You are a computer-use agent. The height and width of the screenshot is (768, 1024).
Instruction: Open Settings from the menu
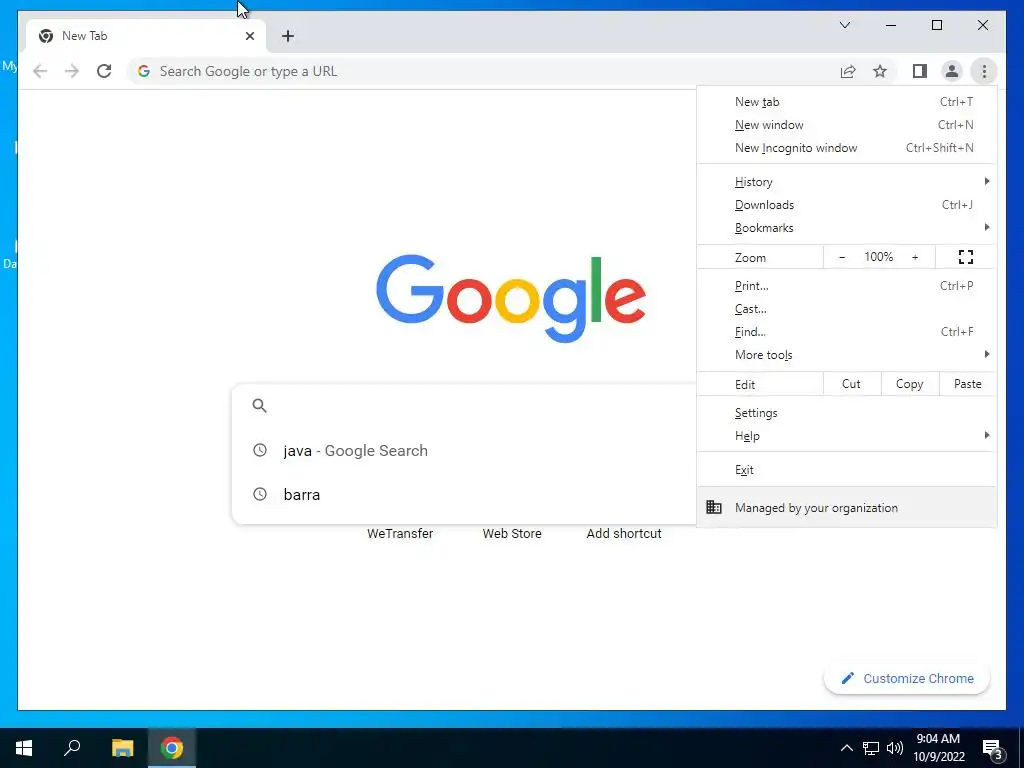coord(847,413)
